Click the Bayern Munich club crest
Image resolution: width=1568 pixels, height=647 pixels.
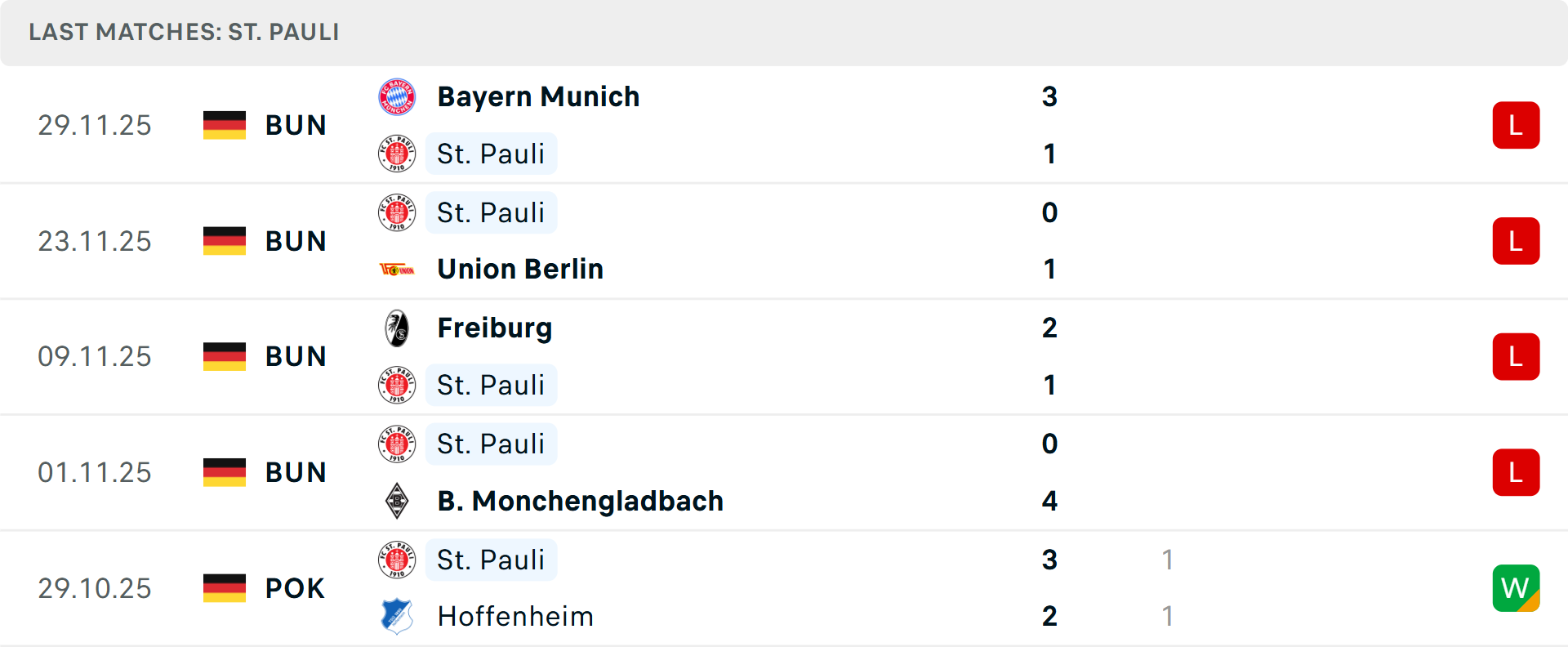[x=397, y=96]
